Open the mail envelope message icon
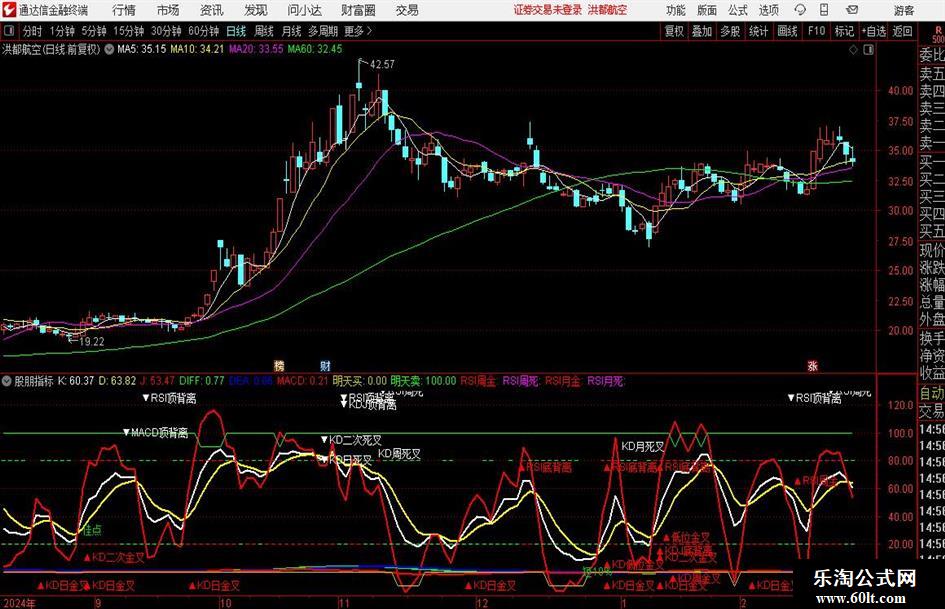945x609 pixels. (x=852, y=10)
